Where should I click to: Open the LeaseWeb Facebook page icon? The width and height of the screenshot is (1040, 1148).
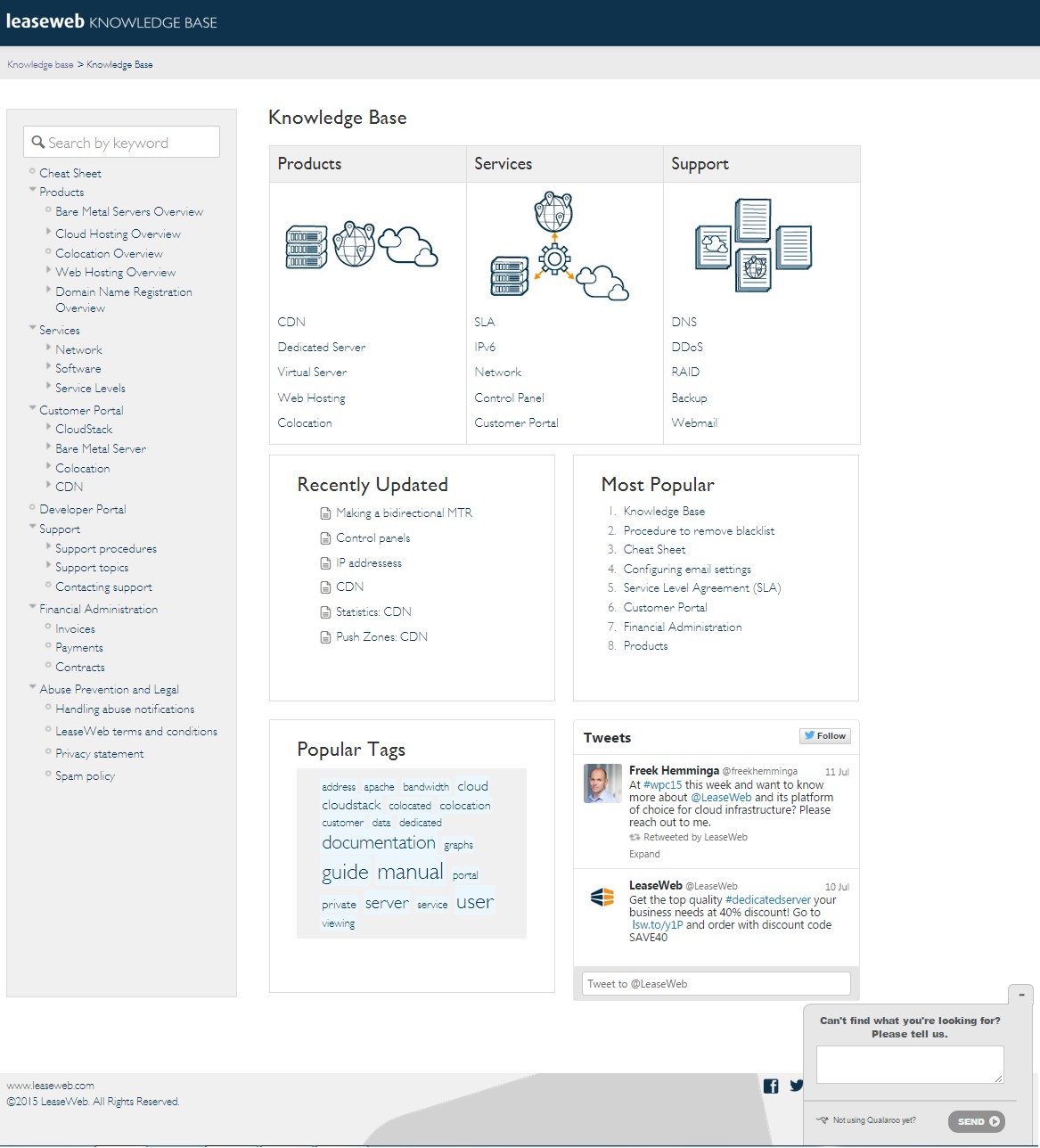pos(771,1086)
